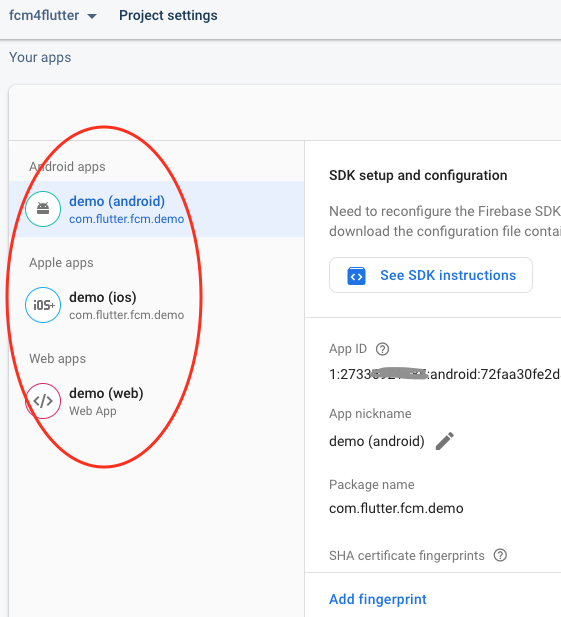Screen dimensions: 561x617
Task: Click the Web App subtitle text
Action: (93, 411)
